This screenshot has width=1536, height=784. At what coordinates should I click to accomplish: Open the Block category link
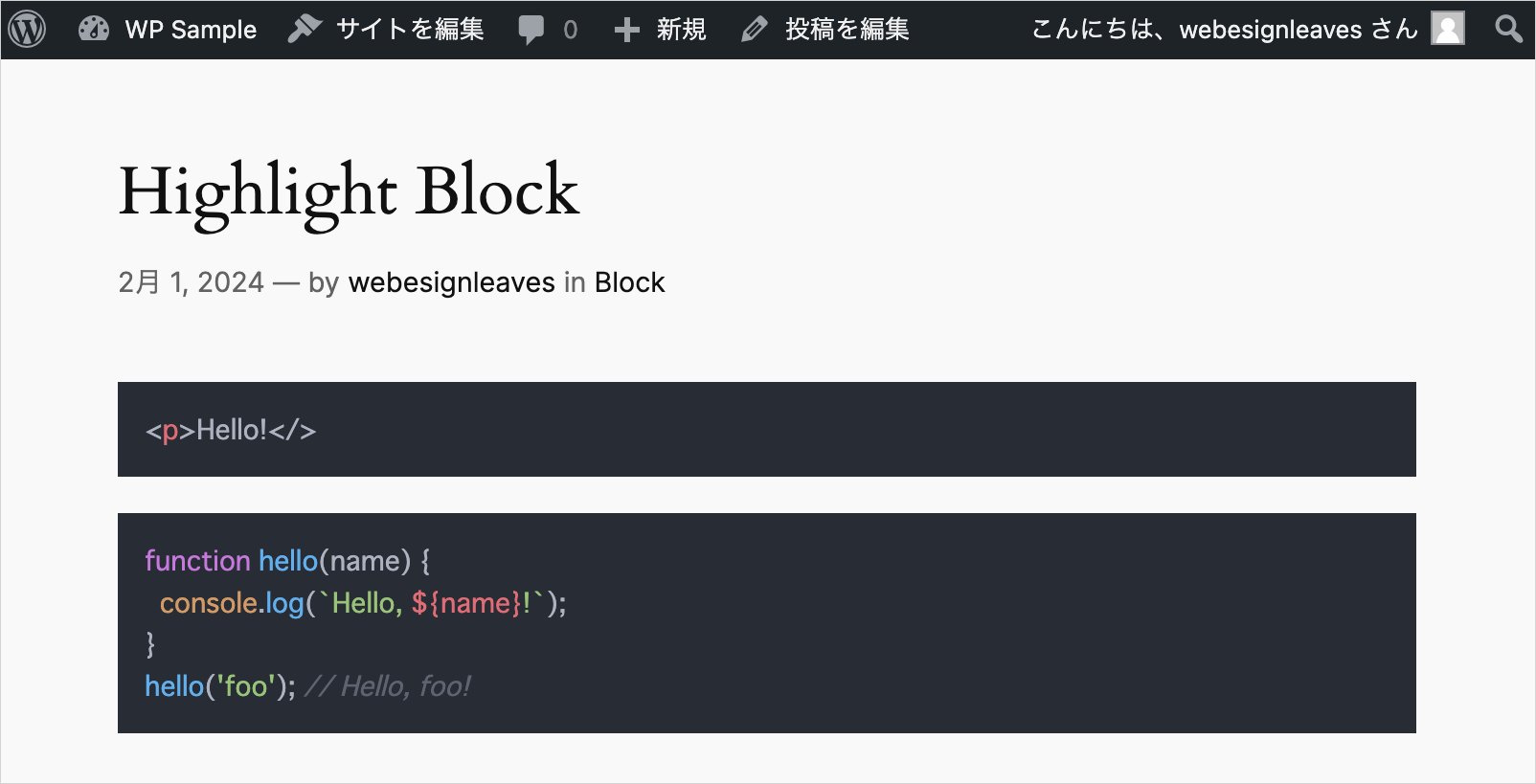[x=629, y=282]
